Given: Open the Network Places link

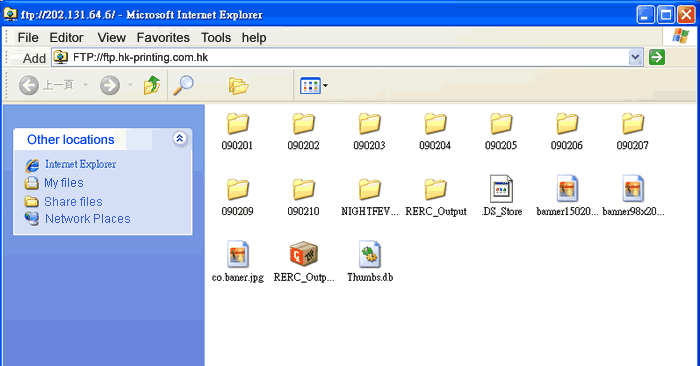Looking at the screenshot, I should [88, 219].
